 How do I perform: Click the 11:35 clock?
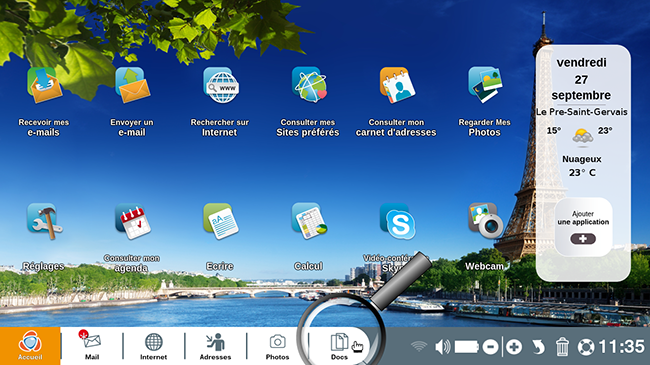[621, 346]
